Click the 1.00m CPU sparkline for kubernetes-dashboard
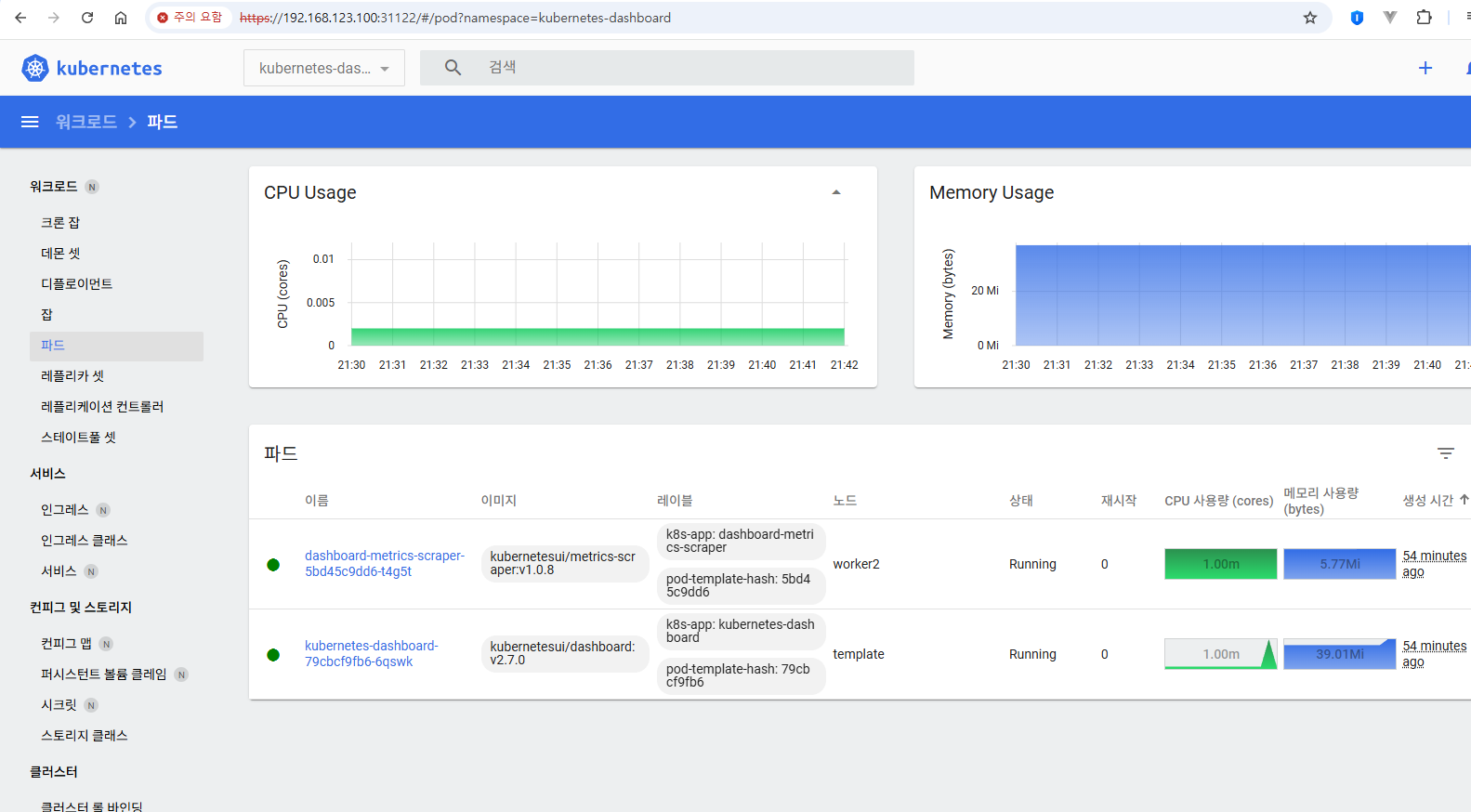Screen dimensions: 1471x812 (1221, 654)
